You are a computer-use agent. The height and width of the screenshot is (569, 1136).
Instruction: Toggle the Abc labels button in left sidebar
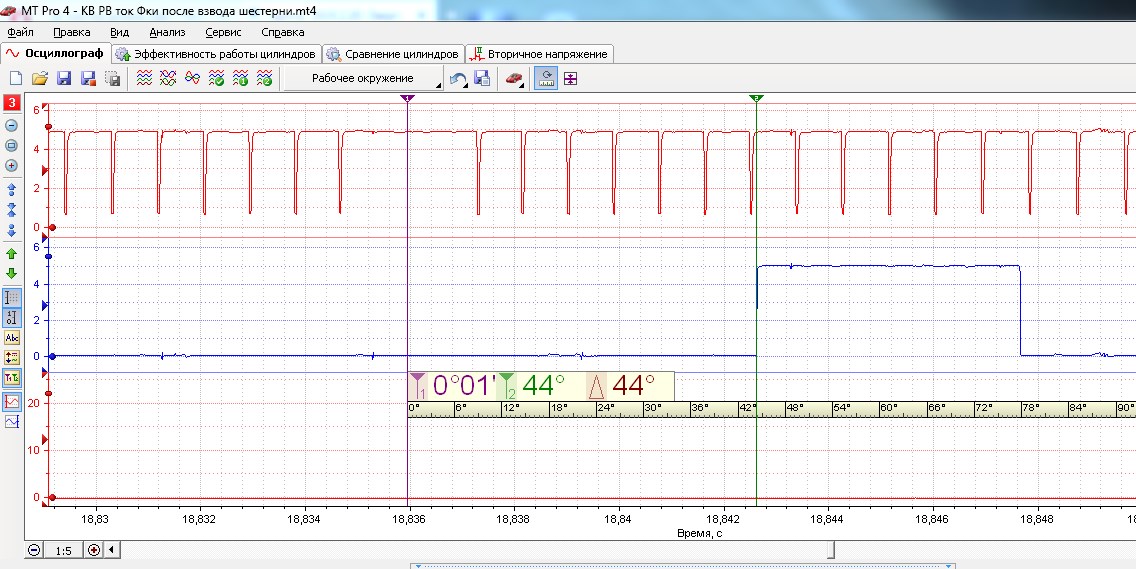pos(12,338)
